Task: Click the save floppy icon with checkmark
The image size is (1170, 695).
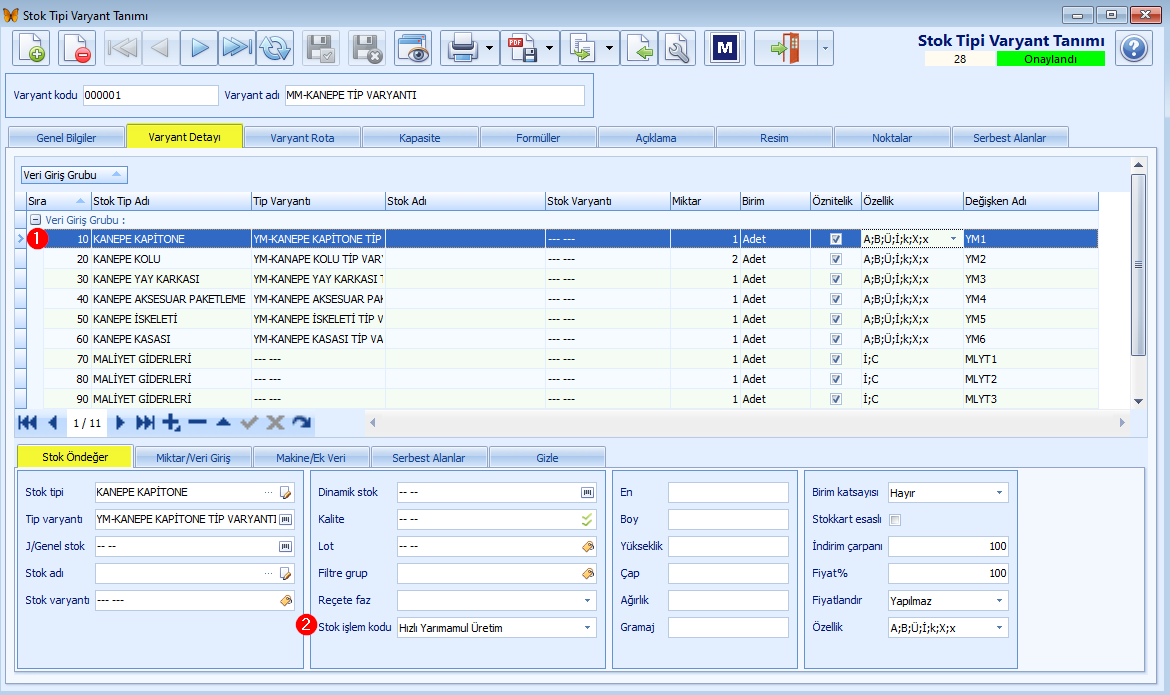Action: [x=321, y=49]
